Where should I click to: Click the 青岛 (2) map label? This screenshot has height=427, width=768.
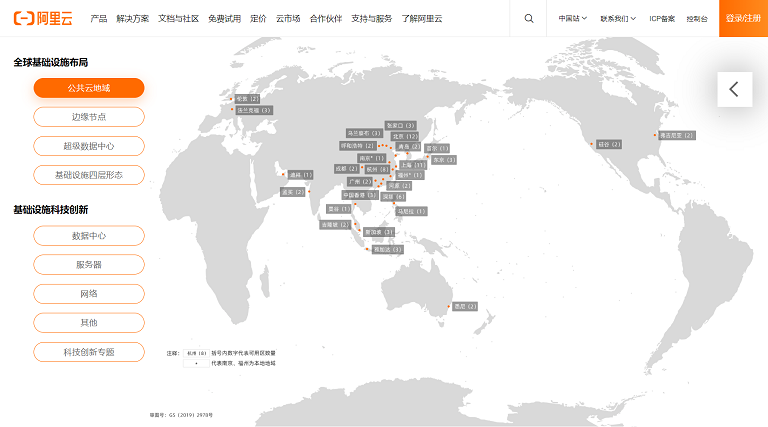pos(408,147)
